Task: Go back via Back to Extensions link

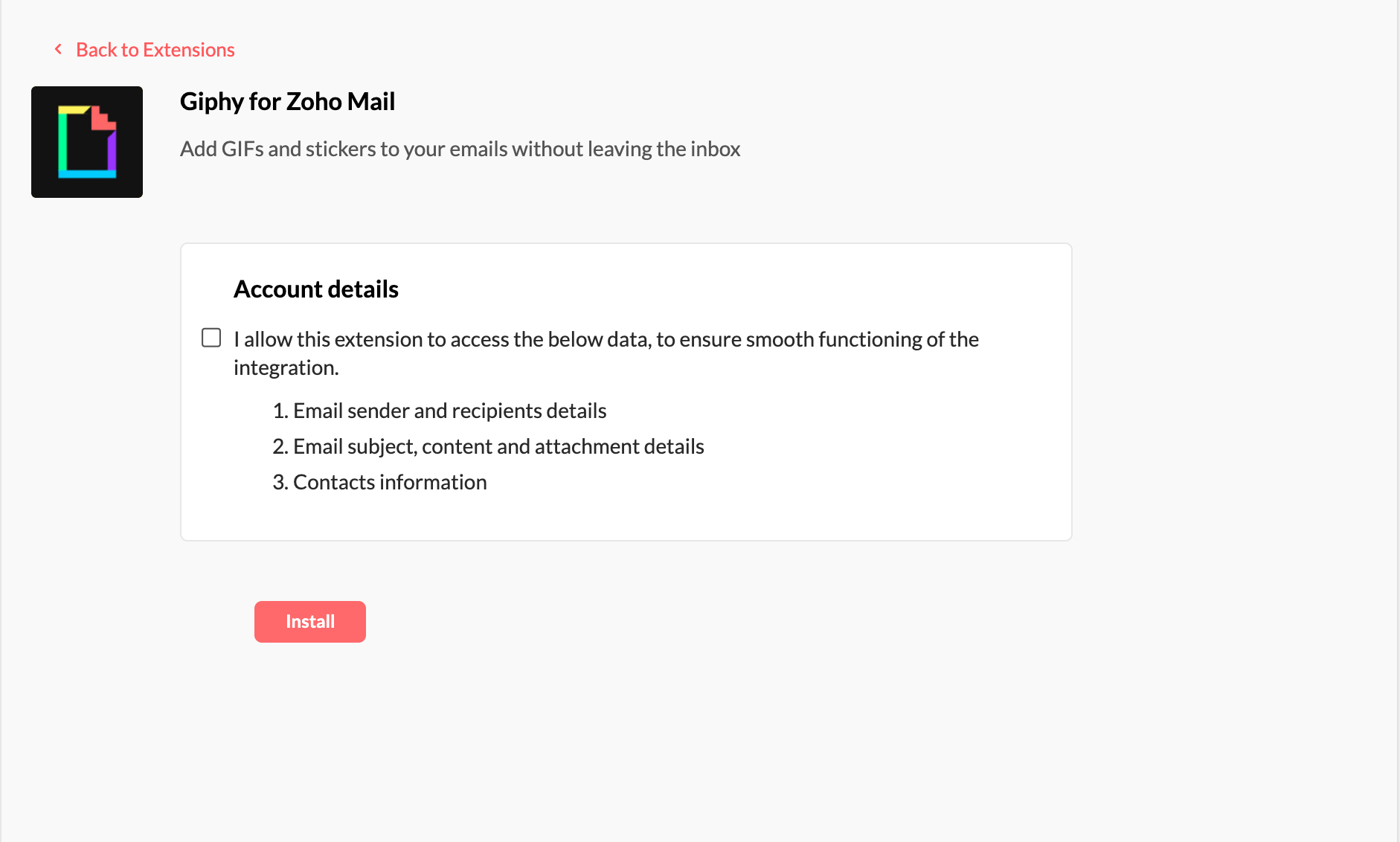Action: tap(155, 50)
